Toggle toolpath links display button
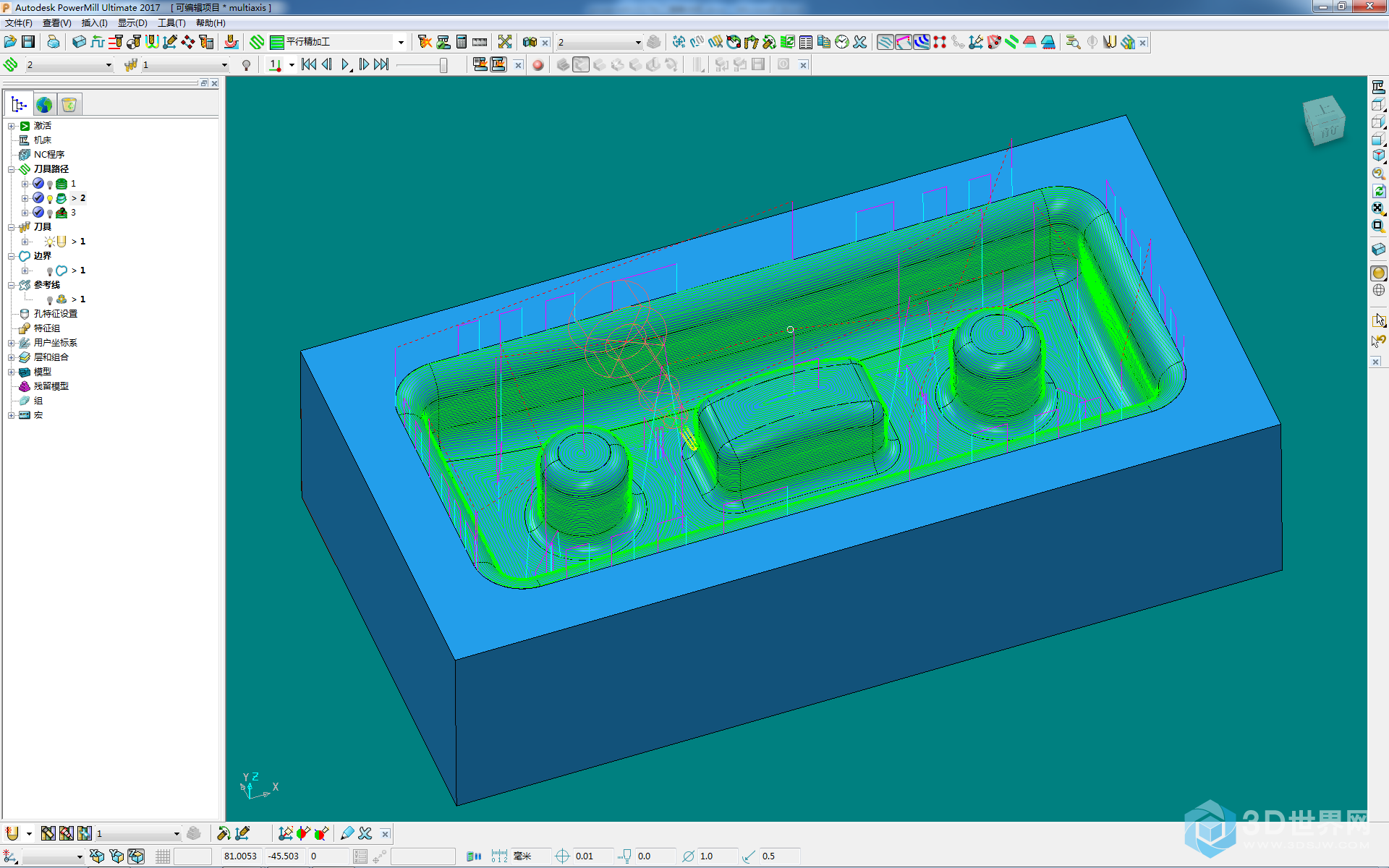The width and height of the screenshot is (1389, 868). pos(904,42)
